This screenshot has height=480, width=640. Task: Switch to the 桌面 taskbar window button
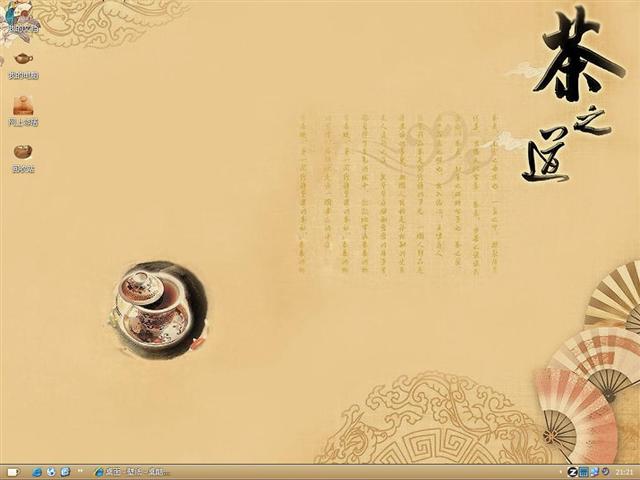[x=131, y=472]
